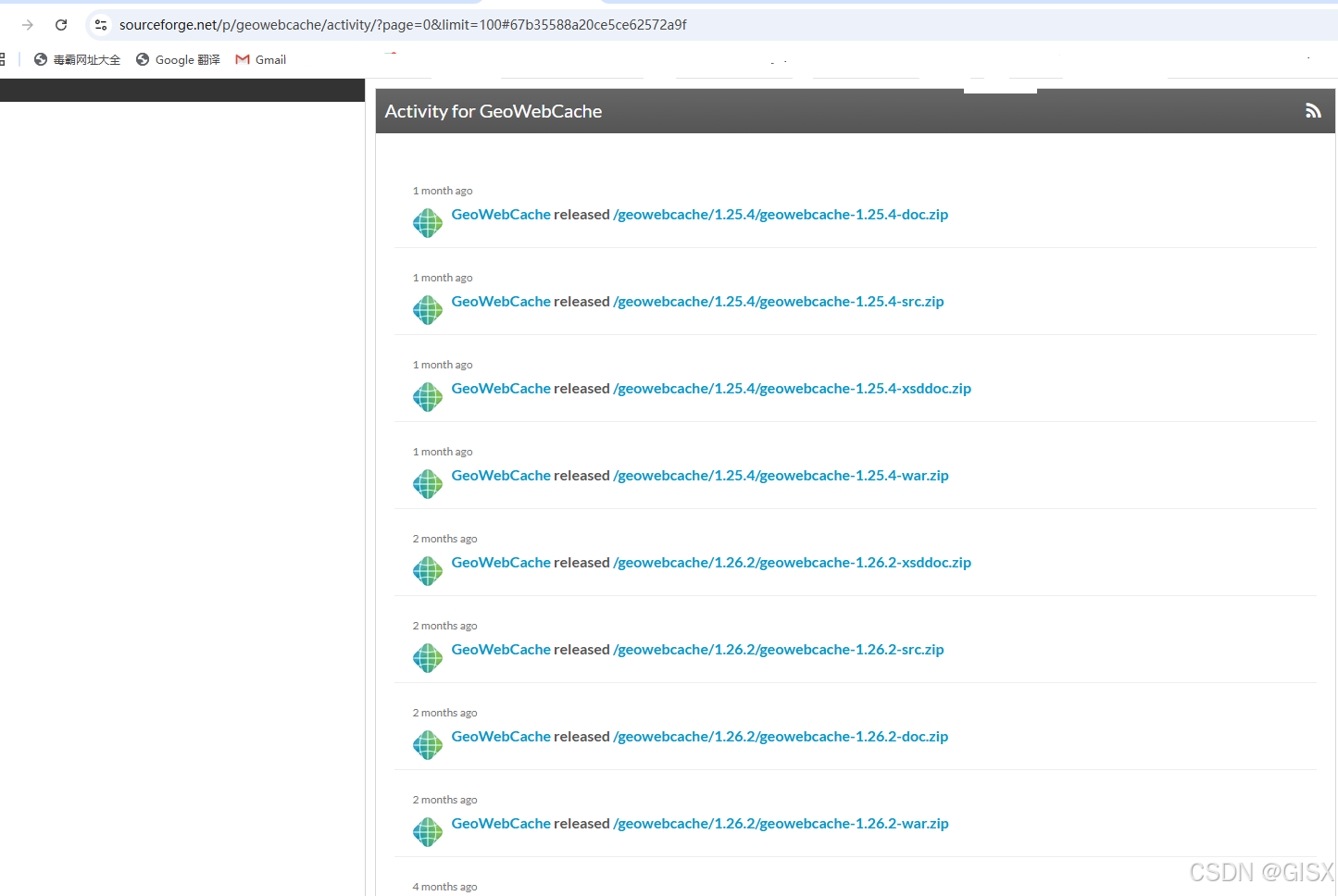The image size is (1338, 896).
Task: Click the browser forward arrow
Action: pyautogui.click(x=28, y=25)
